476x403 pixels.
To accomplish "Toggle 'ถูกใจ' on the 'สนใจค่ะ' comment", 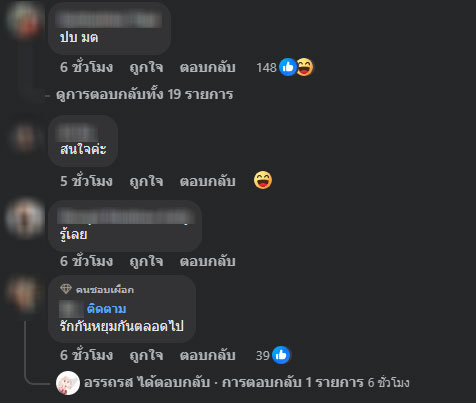I will 146,181.
